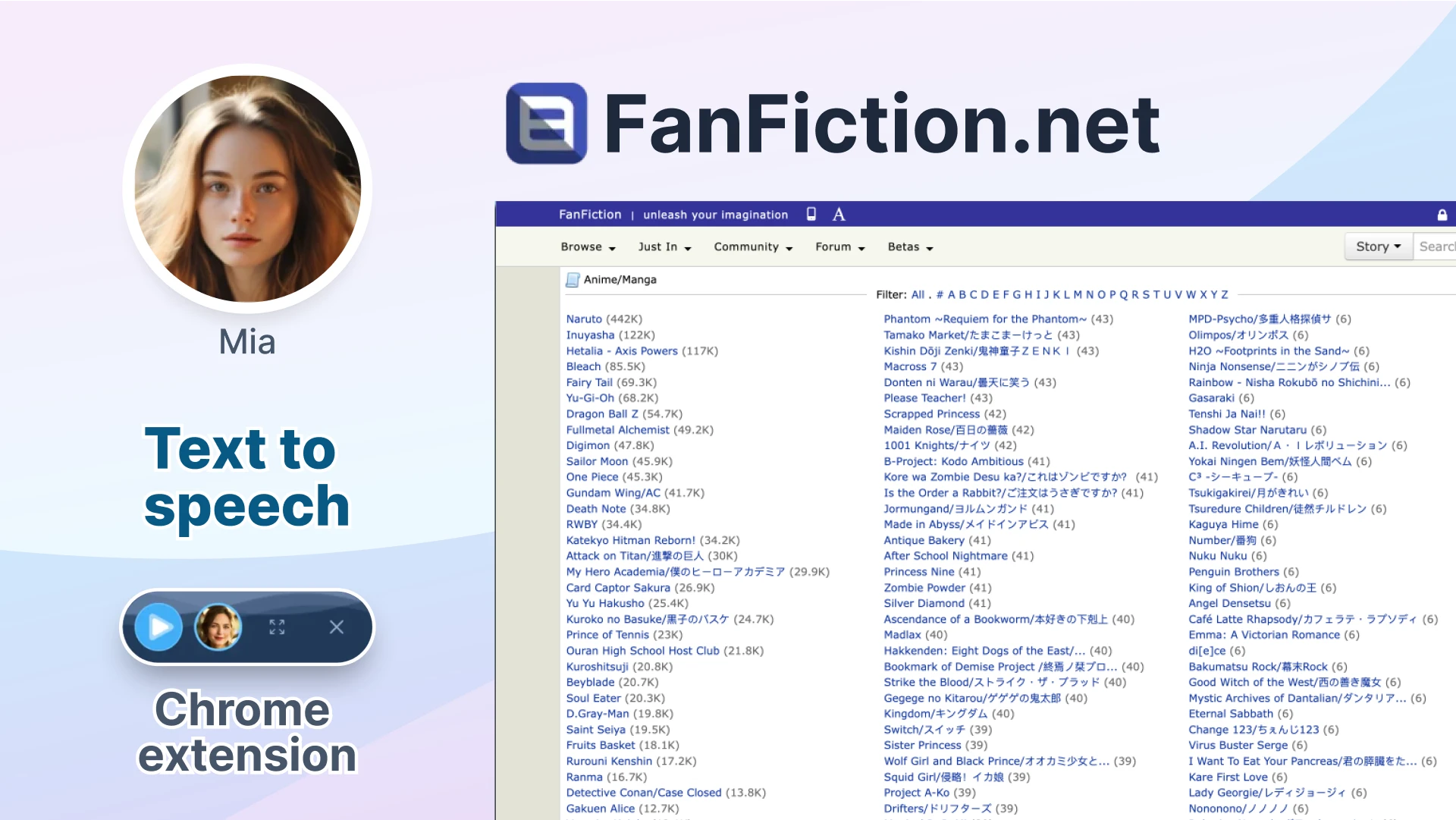Click the Anime/Manga book icon
This screenshot has width=1456, height=820.
tap(573, 280)
